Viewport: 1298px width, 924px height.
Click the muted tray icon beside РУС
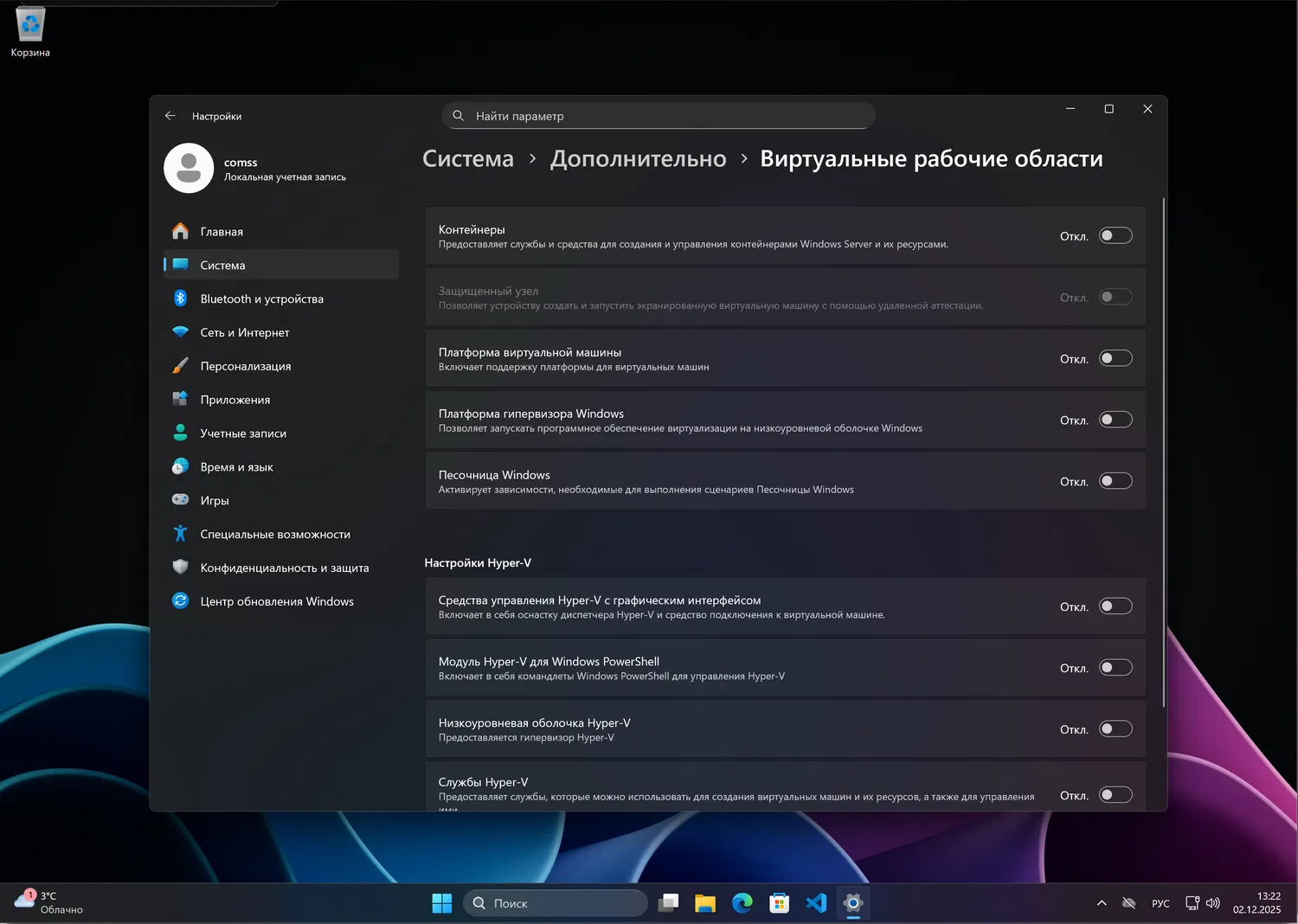pos(1128,903)
